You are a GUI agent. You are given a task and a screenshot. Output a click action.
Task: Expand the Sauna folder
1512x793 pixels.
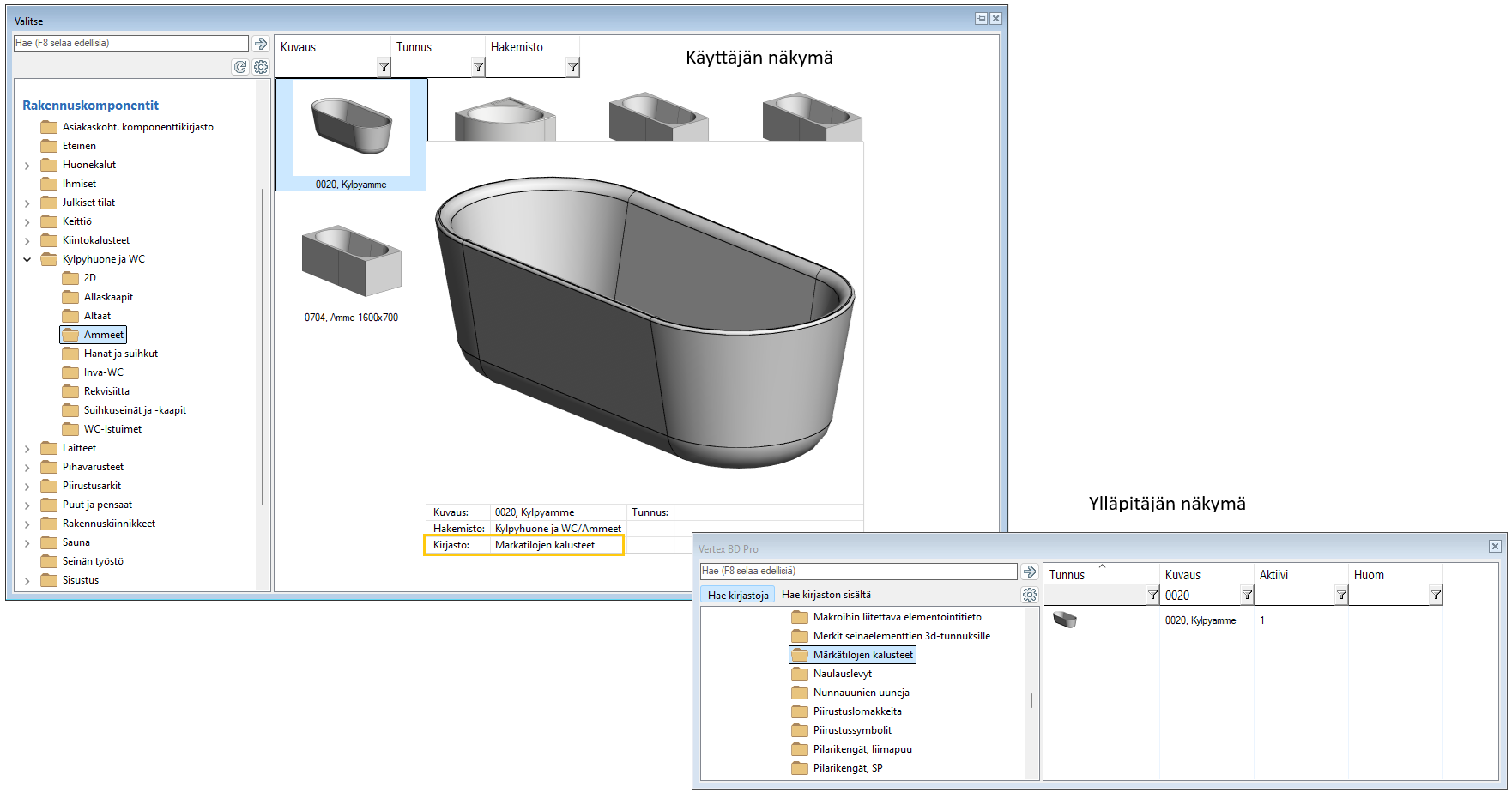point(27,543)
